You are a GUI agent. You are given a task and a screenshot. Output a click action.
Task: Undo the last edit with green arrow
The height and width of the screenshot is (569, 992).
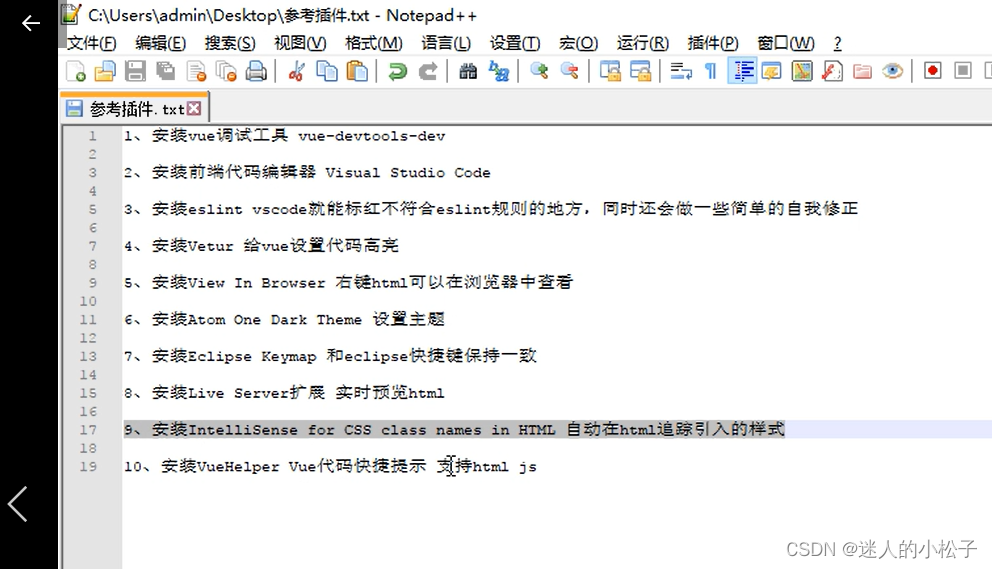tap(397, 71)
